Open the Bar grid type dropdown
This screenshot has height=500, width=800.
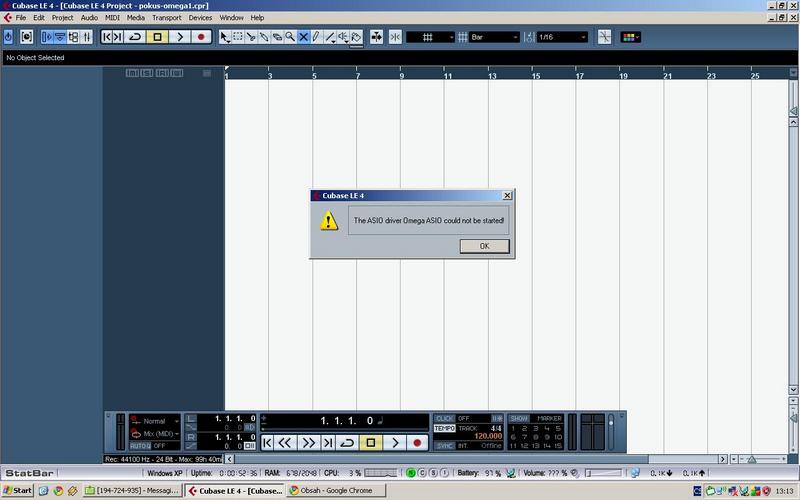coord(494,37)
